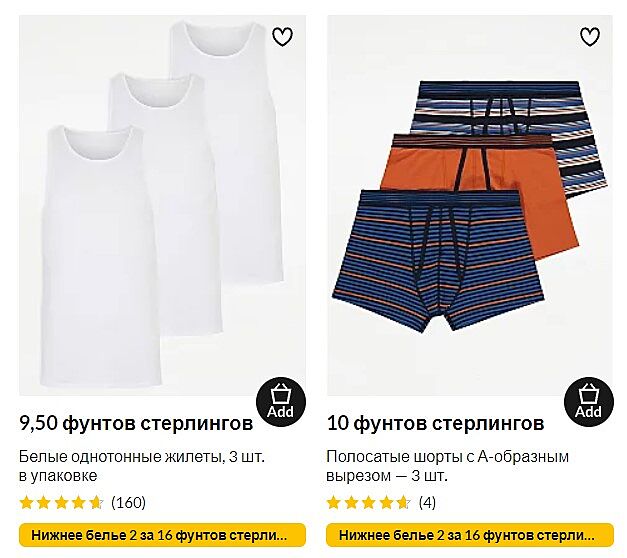Click the star rating under the striped shorts
The image size is (627, 558).
(x=369, y=502)
